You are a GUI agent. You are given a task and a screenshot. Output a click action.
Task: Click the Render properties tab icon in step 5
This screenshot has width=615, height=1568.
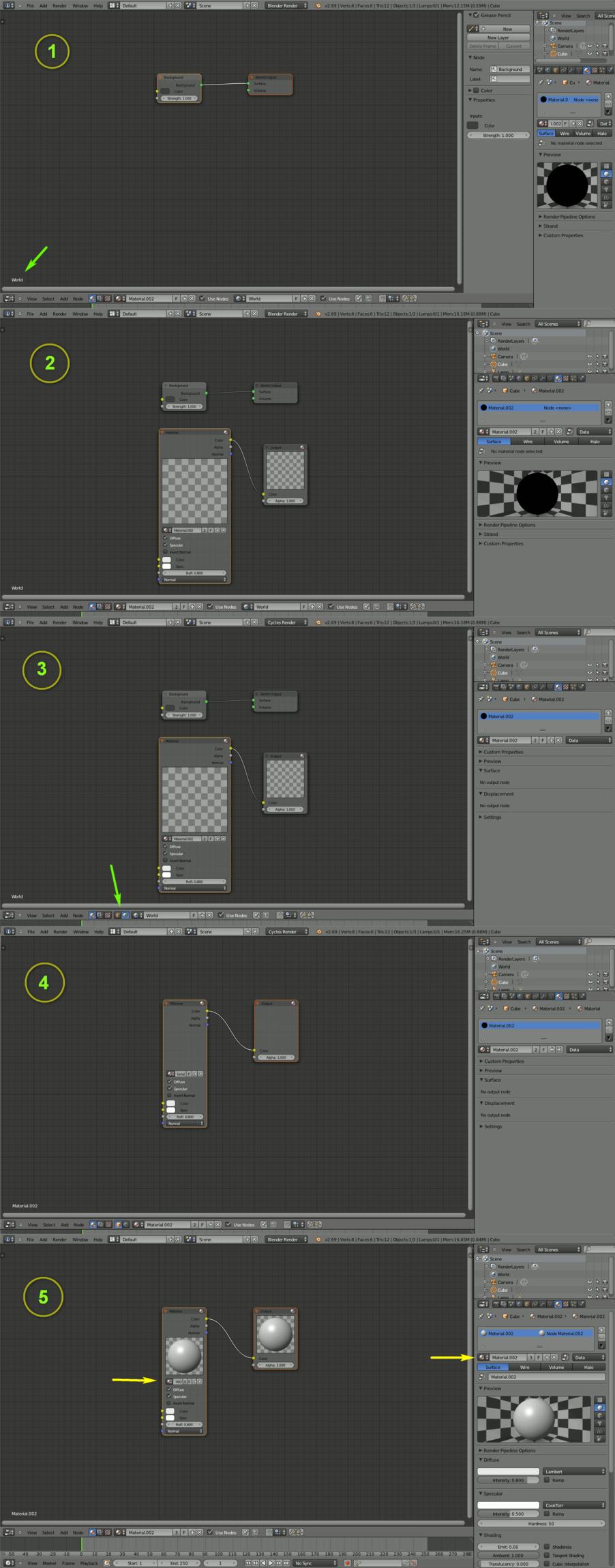(x=496, y=1304)
